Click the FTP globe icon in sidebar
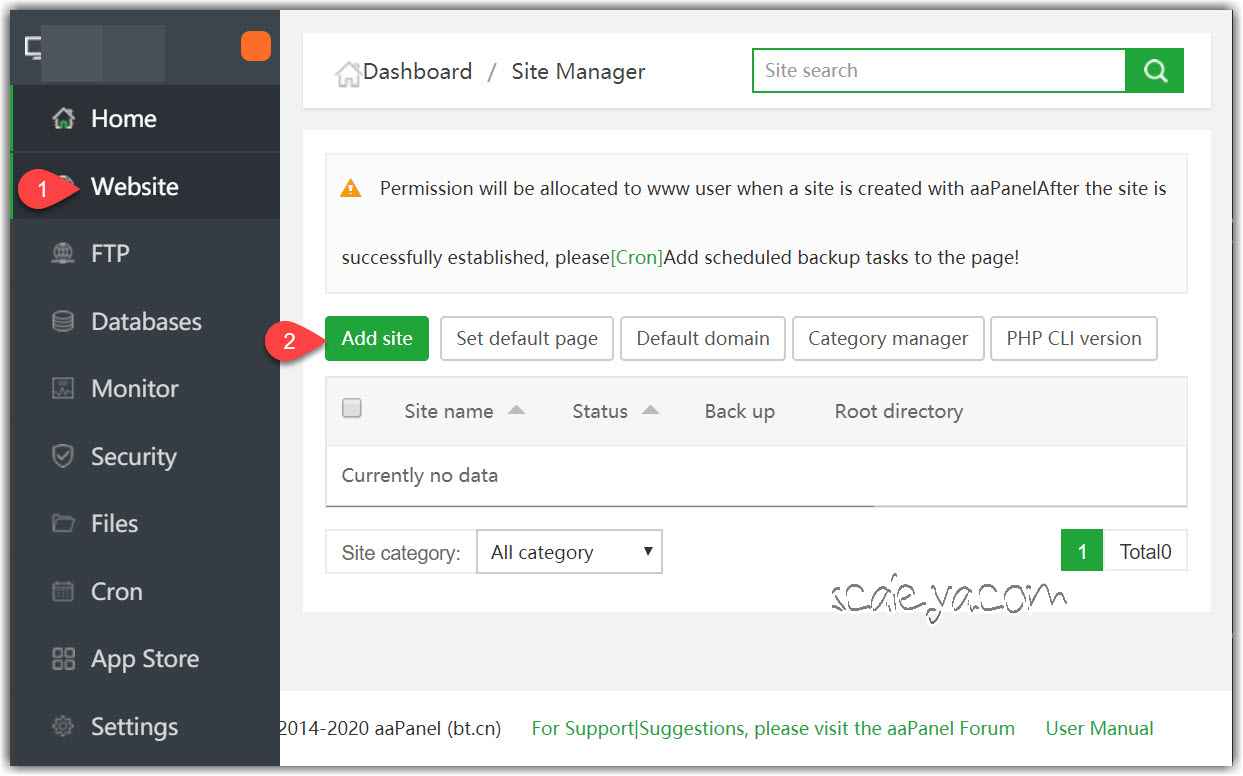Screen dimensions: 1243x776 (x=63, y=254)
